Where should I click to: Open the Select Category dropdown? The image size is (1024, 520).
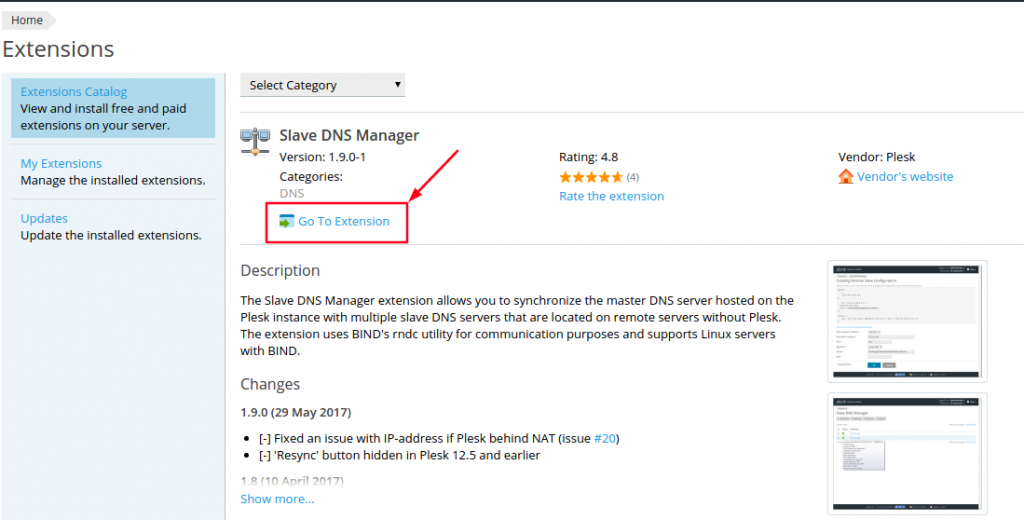[x=323, y=85]
